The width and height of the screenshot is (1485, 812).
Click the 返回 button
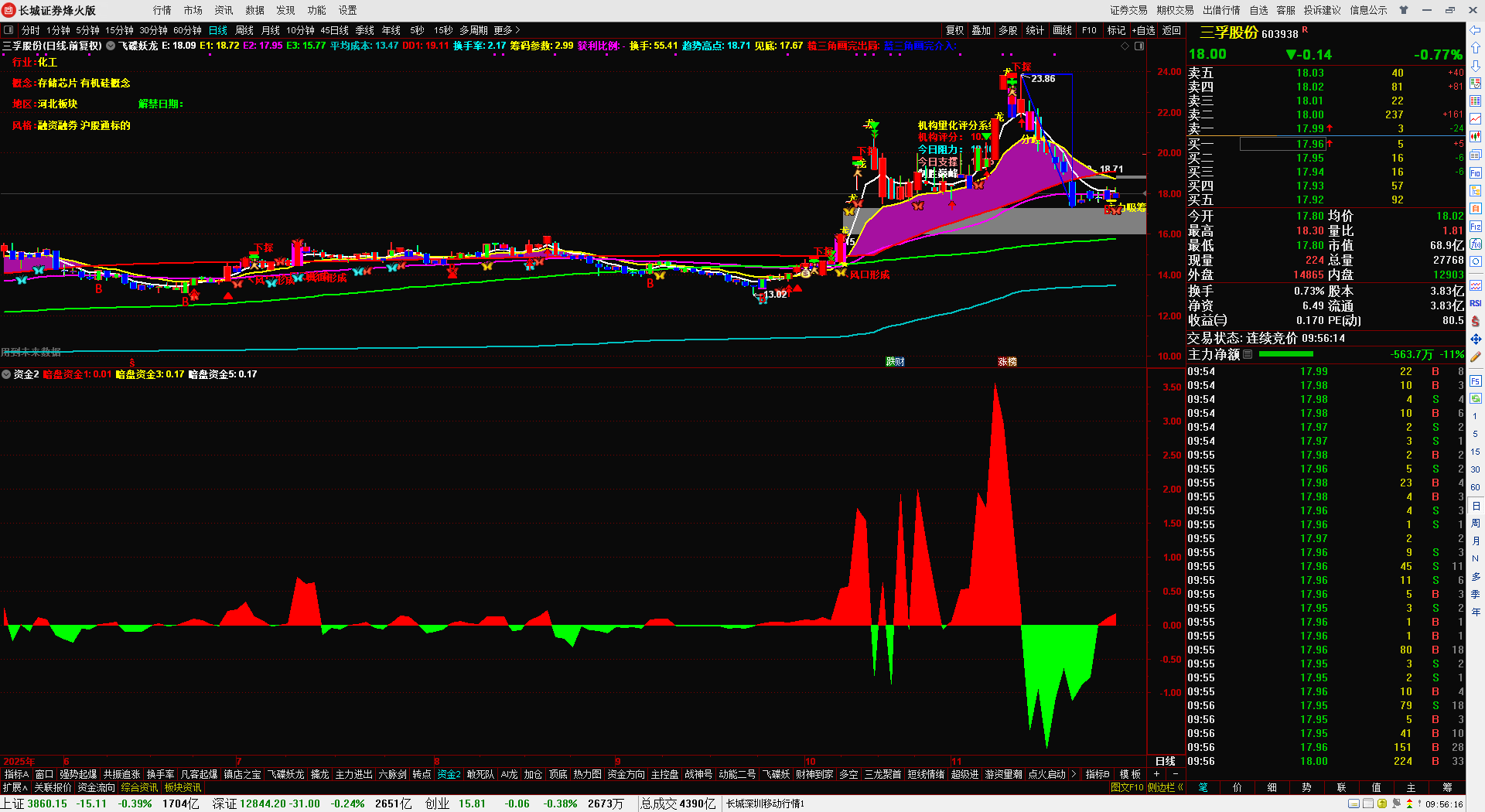(x=1172, y=30)
